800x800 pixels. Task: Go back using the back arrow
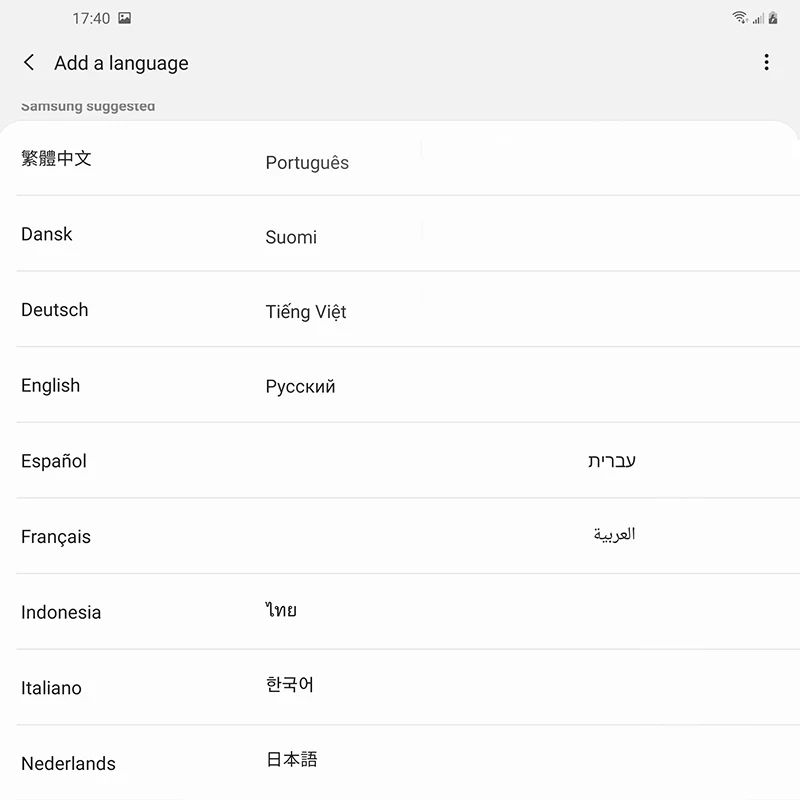29,63
